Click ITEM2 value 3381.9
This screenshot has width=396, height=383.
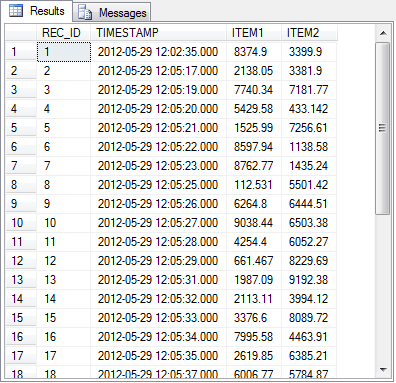pos(305,71)
